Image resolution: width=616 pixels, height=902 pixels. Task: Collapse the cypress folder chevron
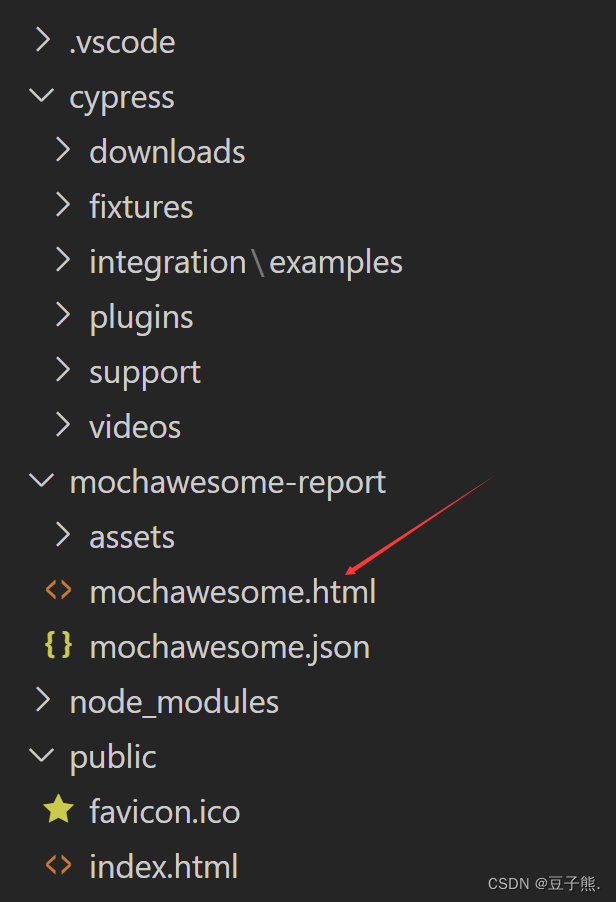42,96
